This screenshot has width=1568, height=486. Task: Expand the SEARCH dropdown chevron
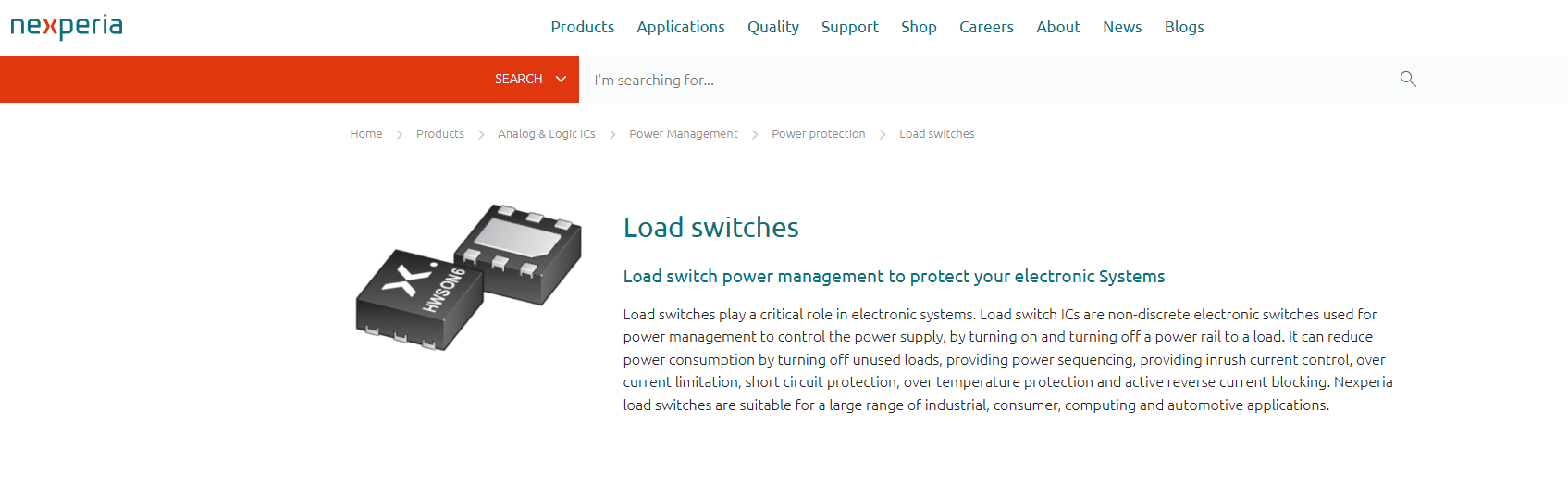coord(561,80)
